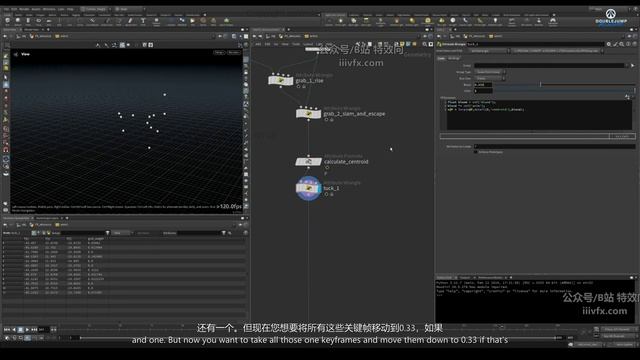Open the Help menu
The width and height of the screenshot is (640, 360).
(x=70, y=9)
